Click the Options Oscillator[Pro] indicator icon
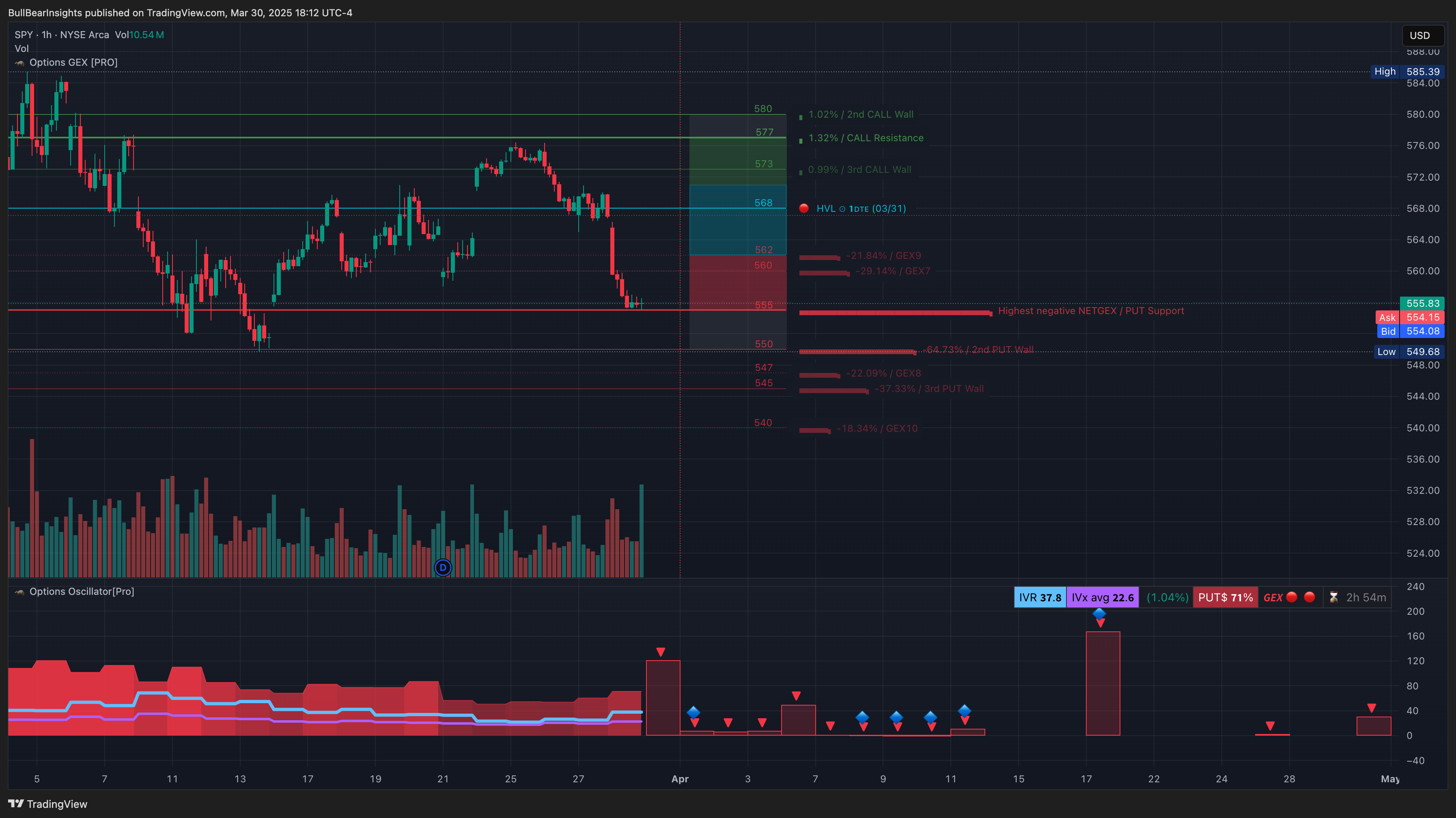 20,592
